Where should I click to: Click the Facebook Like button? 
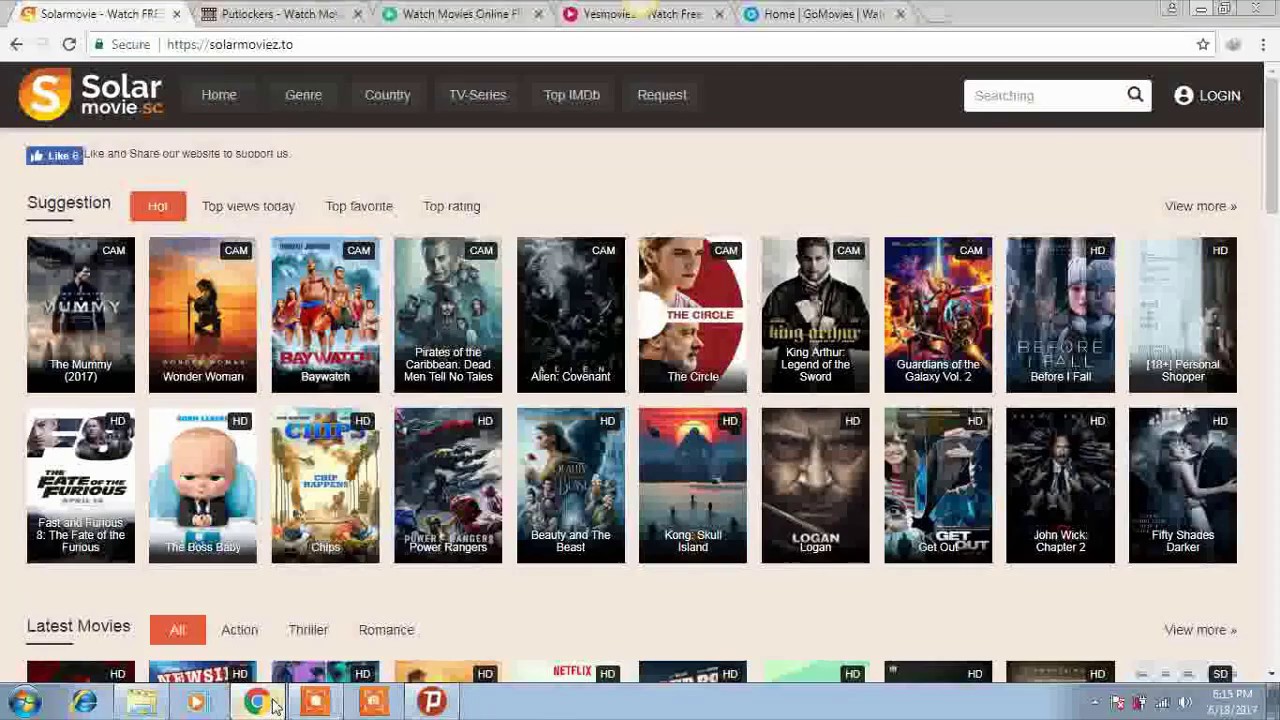54,155
